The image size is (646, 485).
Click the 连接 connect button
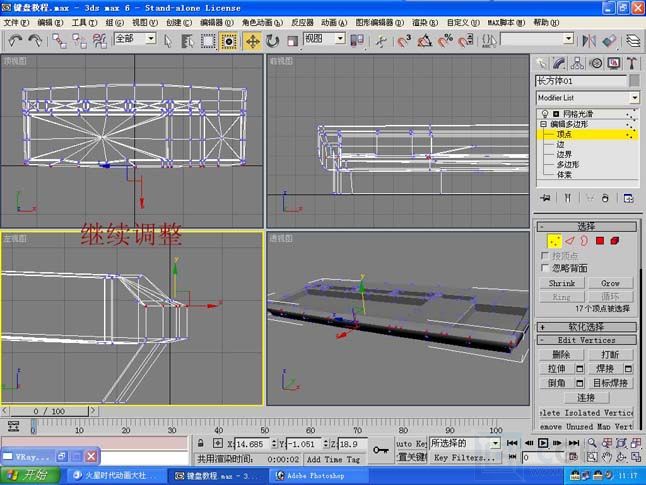coord(586,397)
